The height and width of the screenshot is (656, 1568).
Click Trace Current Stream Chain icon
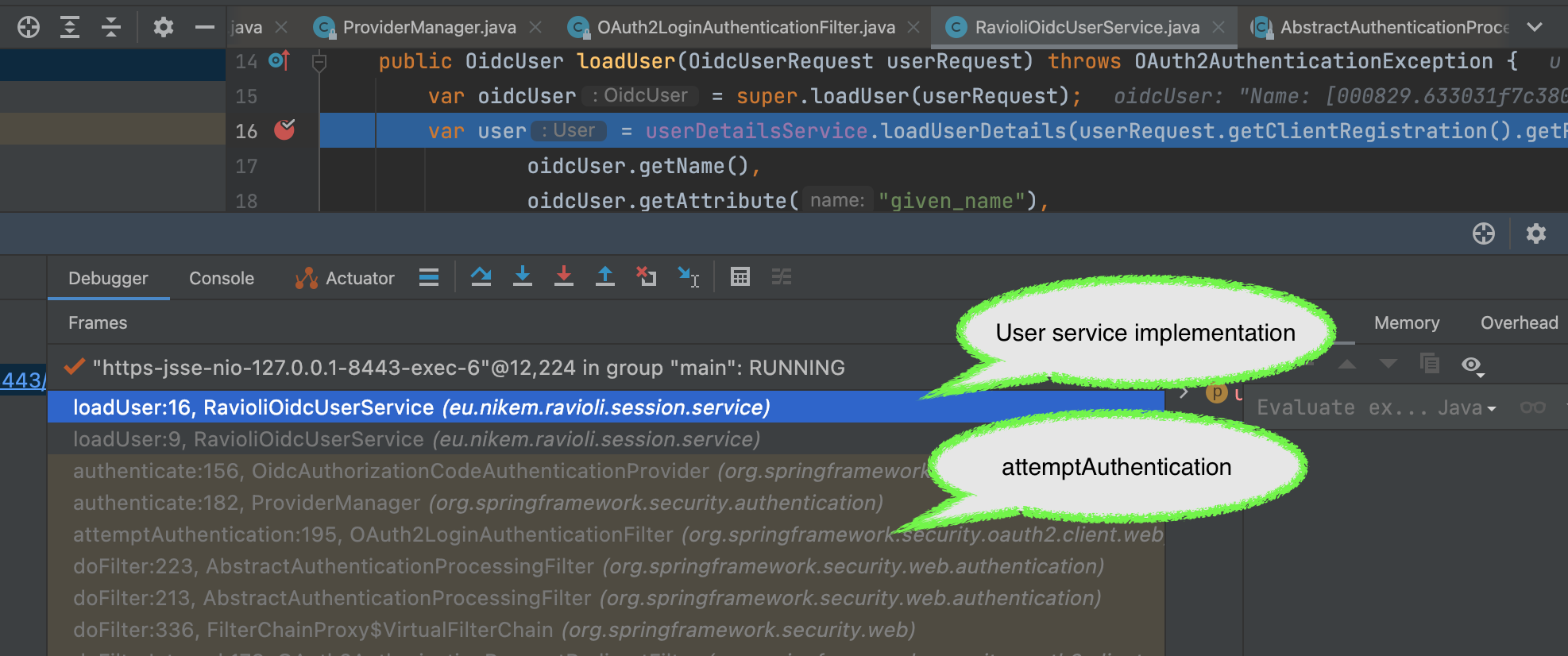[782, 276]
